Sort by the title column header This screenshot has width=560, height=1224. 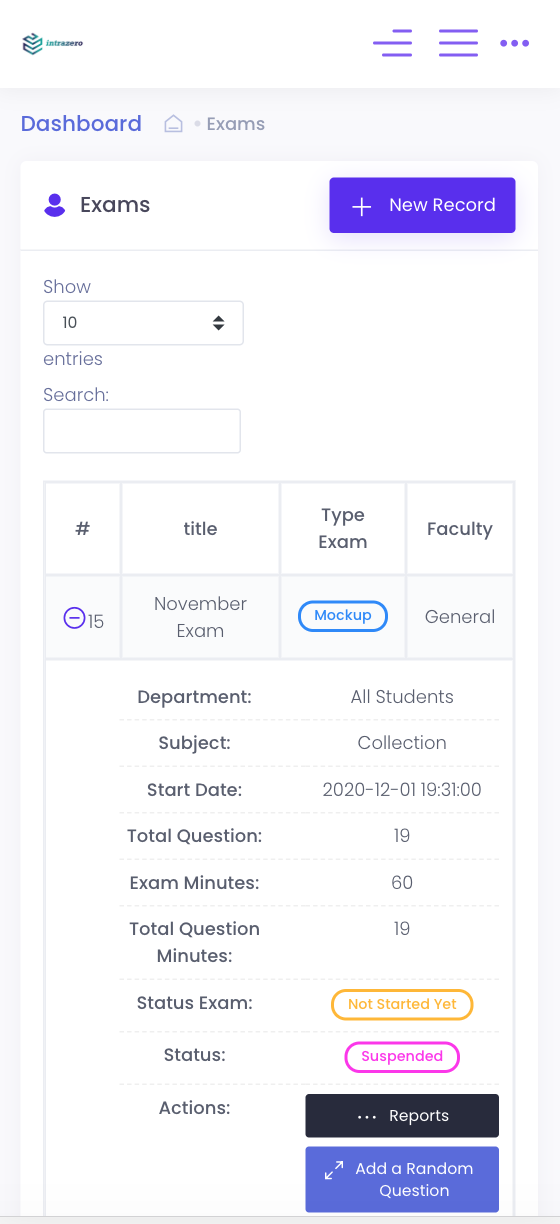(x=200, y=529)
